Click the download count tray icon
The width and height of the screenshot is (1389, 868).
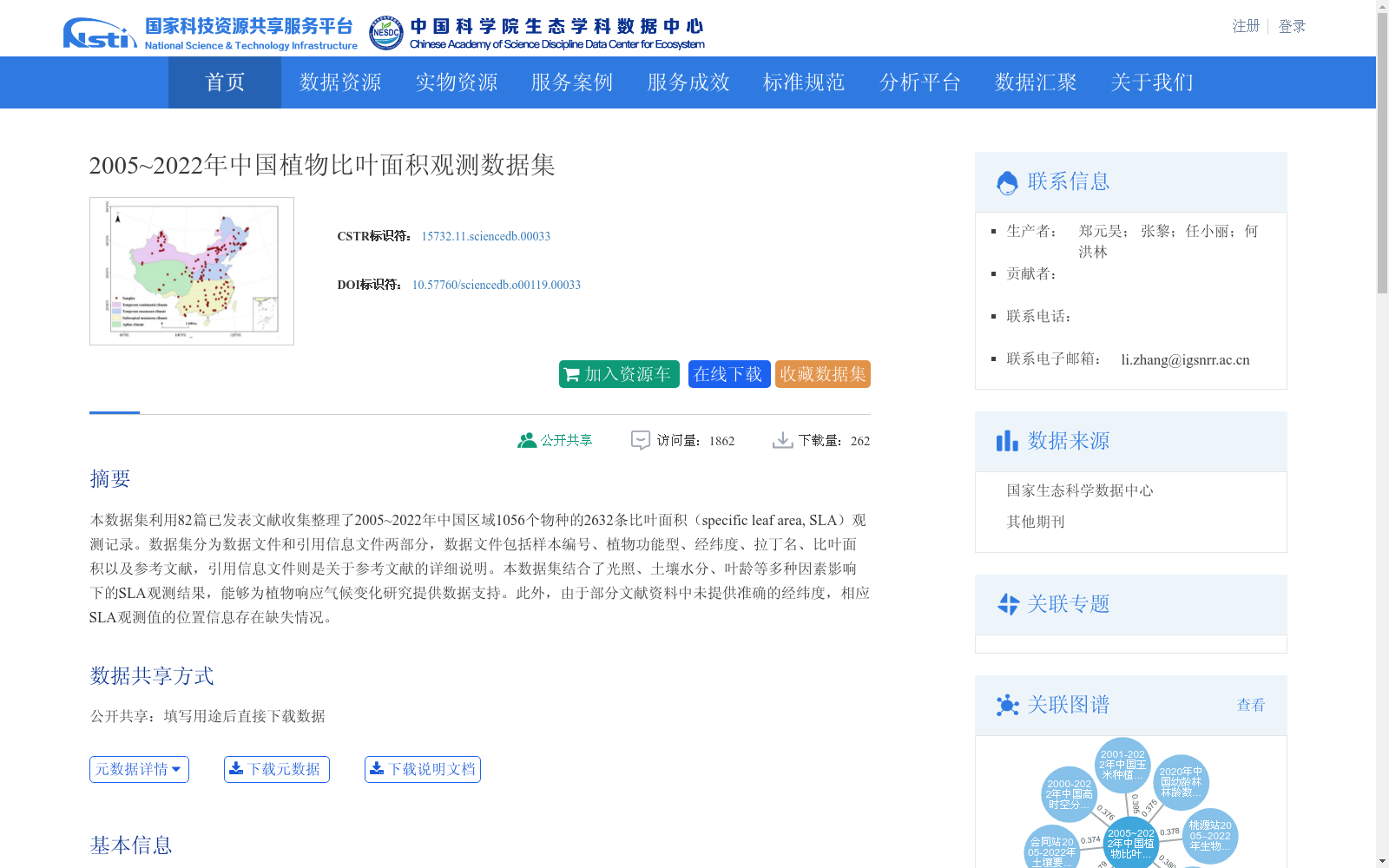pyautogui.click(x=783, y=441)
